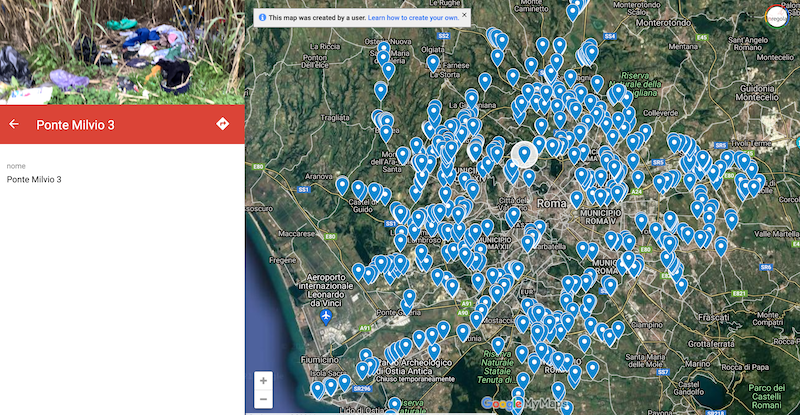Click the 'Ponte Milvio 3' panel title
This screenshot has width=800, height=415.
coord(76,125)
